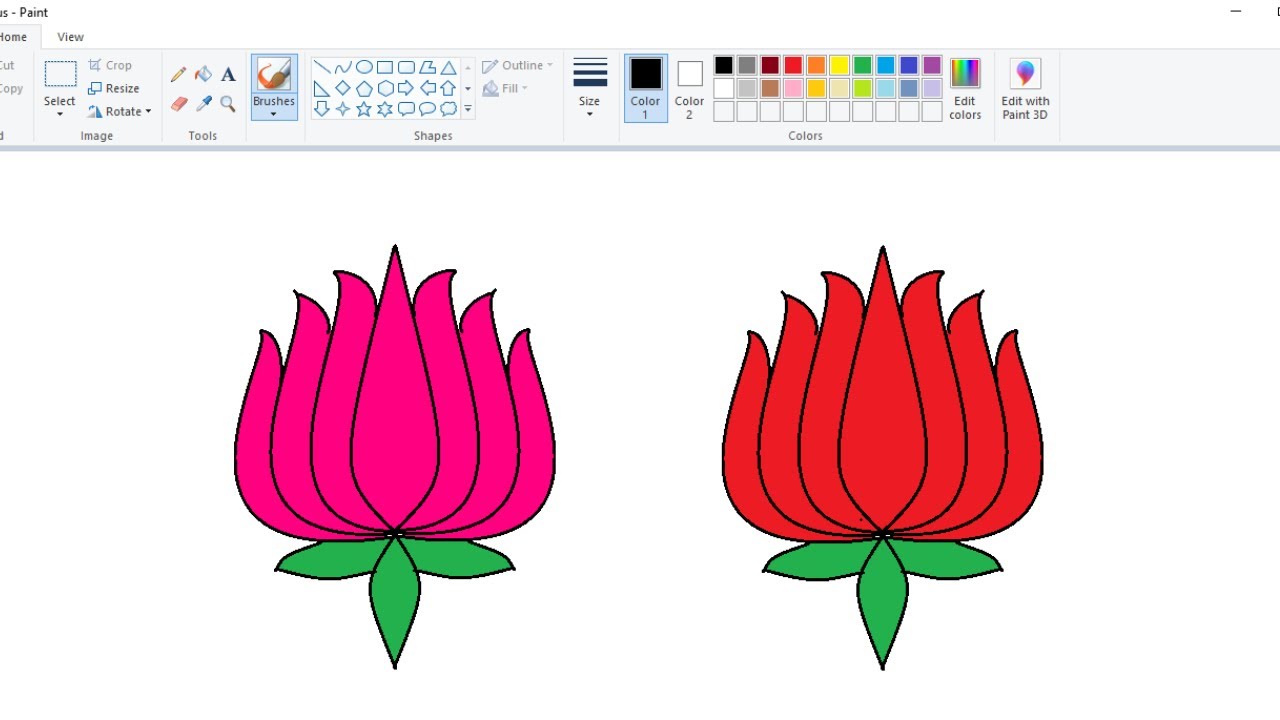Choose the Four-point star shape
This screenshot has height=720, width=1280.
tap(343, 109)
